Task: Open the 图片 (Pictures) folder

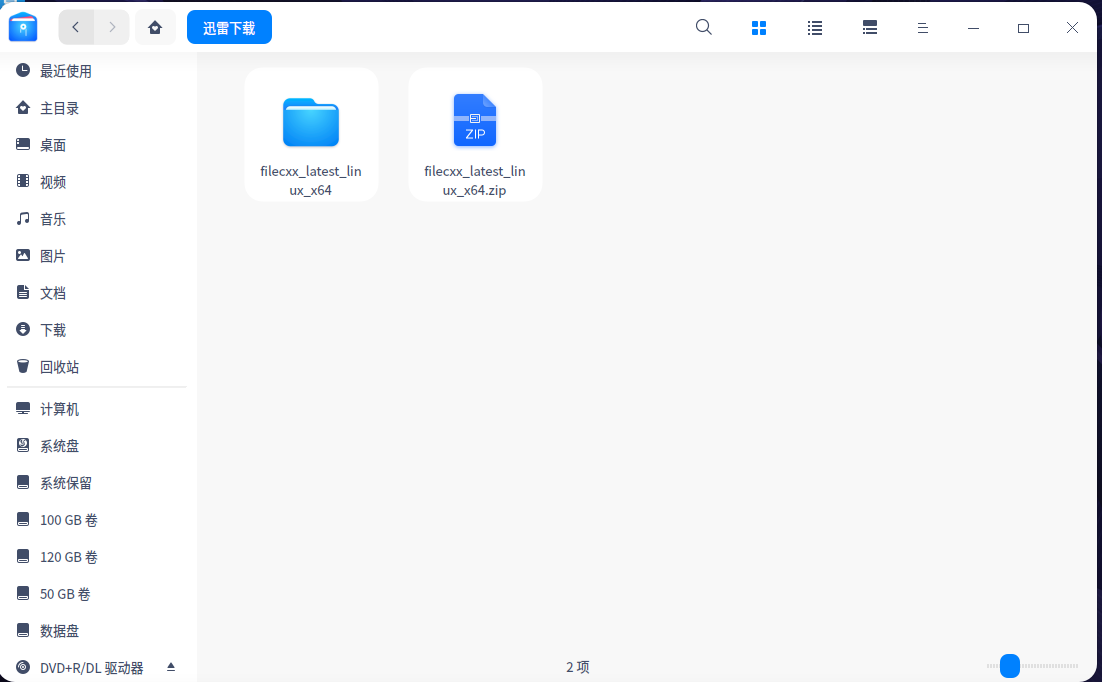Action: click(52, 255)
